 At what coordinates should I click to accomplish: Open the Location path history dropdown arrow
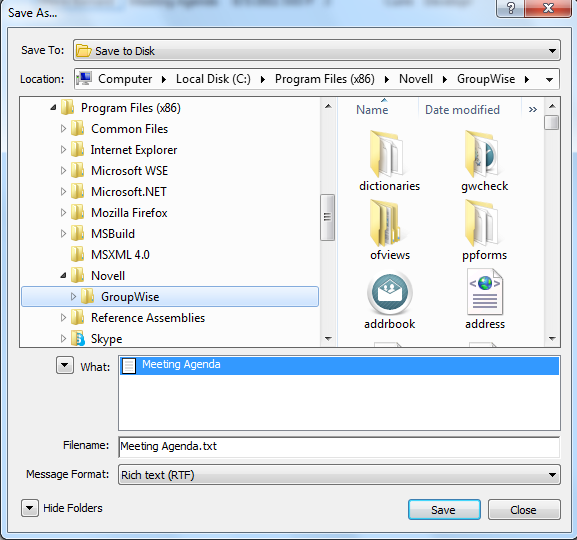(x=549, y=80)
